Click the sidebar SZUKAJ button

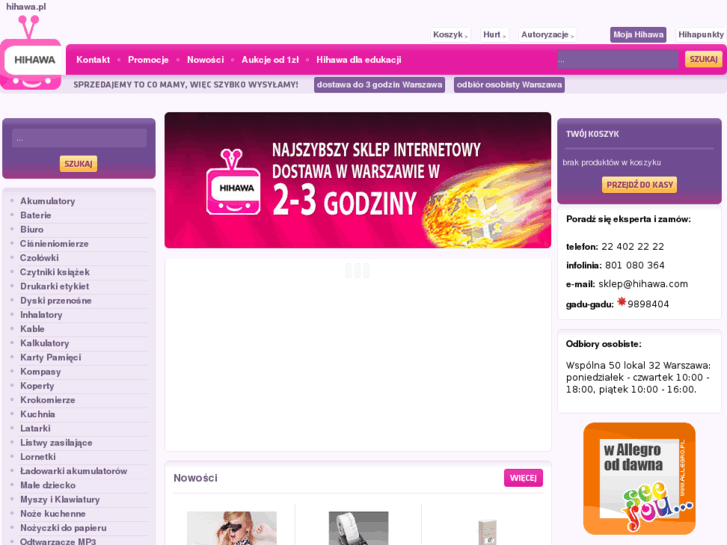pos(78,164)
